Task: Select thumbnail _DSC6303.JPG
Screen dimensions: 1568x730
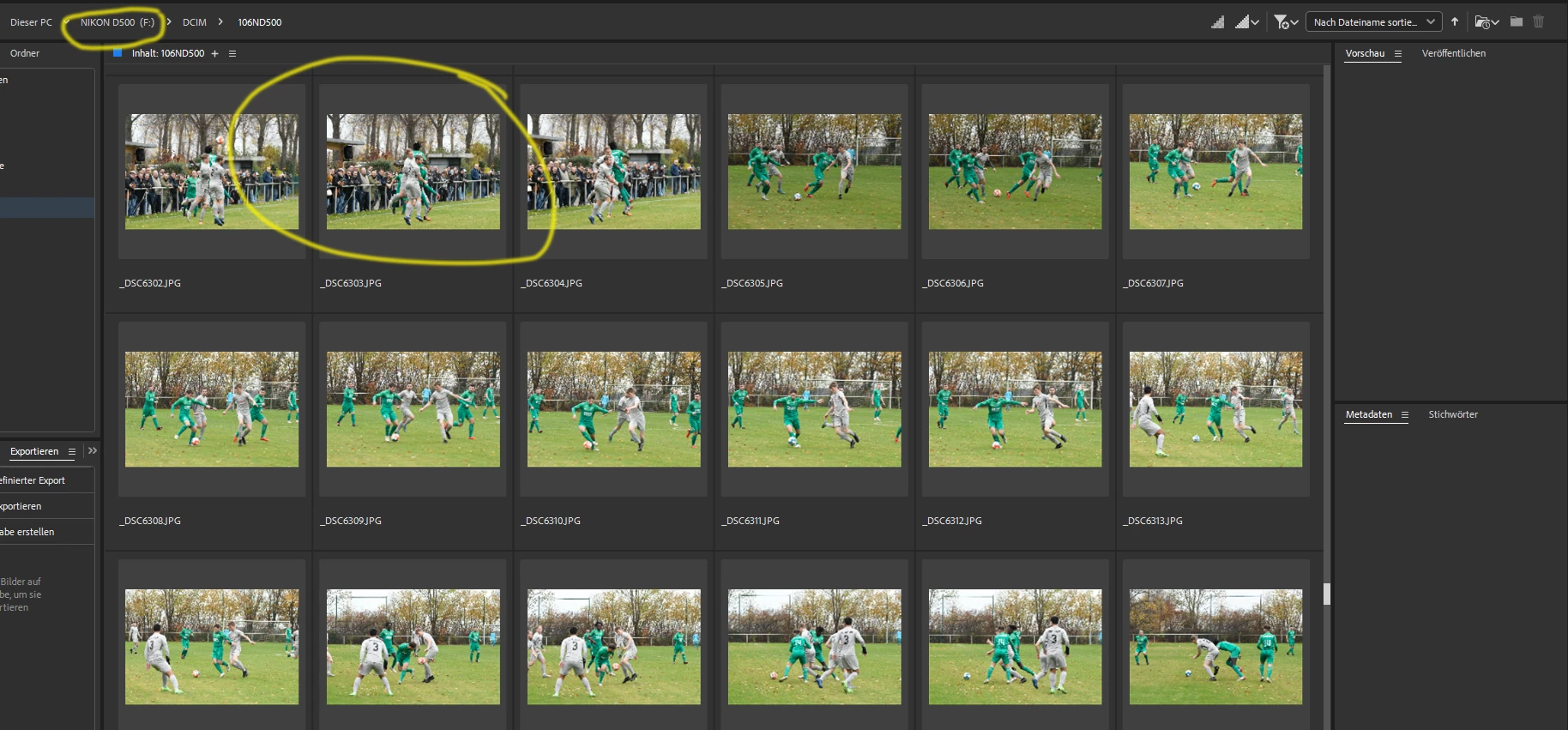Action: tap(413, 172)
